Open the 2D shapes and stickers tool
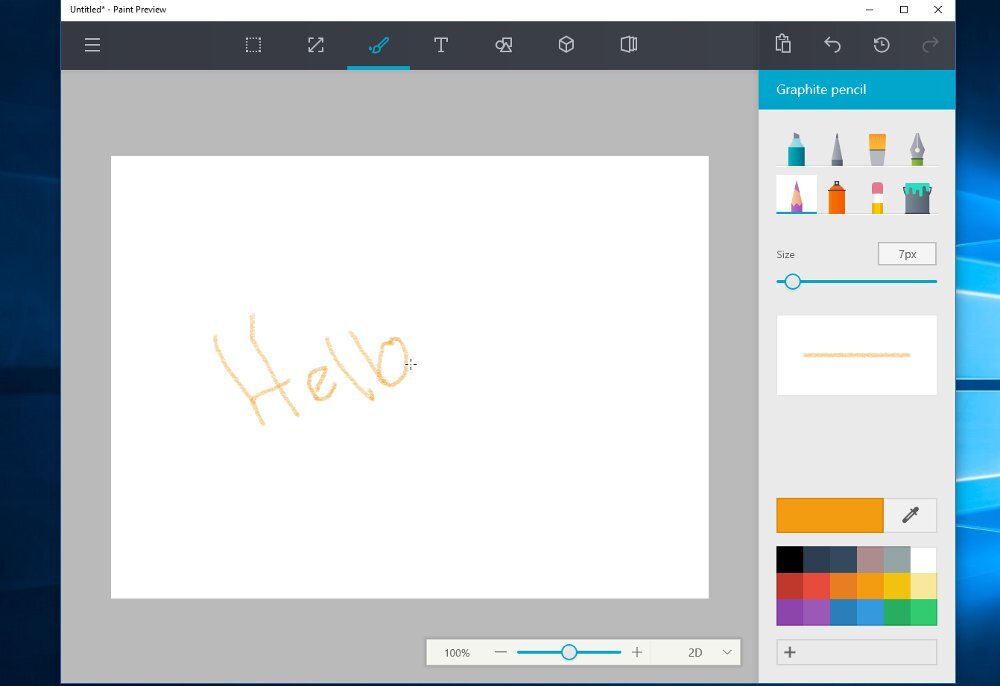Viewport: 1000px width, 686px height. coord(504,45)
